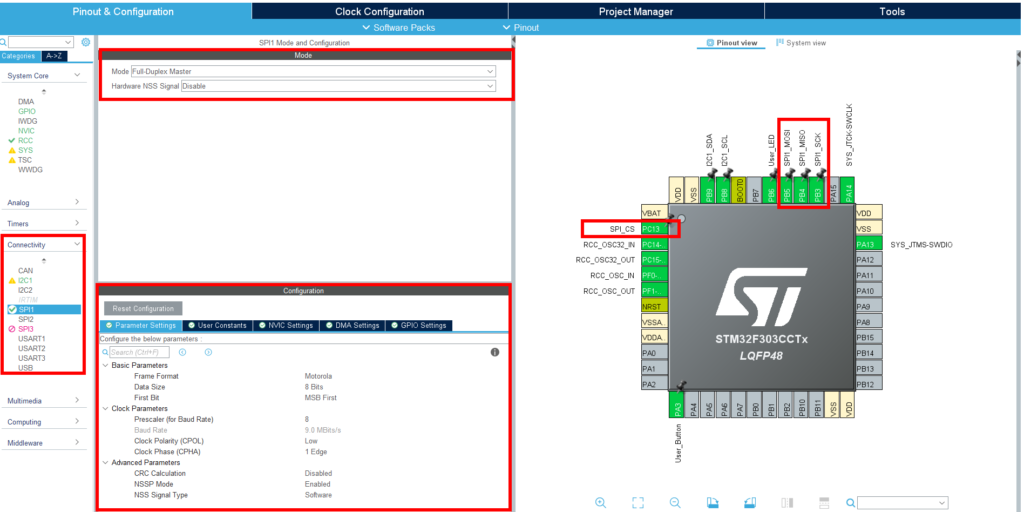Rotate the chip view counter-clockwise
Screen dimensions: 1024x512
tap(750, 502)
